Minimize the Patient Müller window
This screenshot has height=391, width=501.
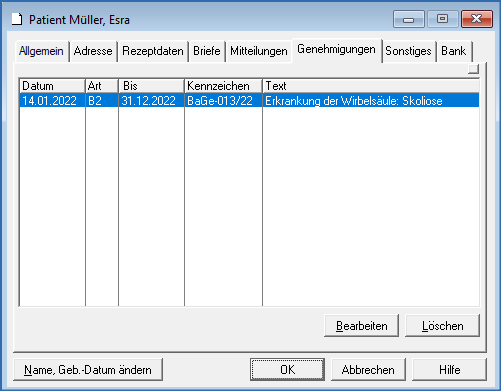click(409, 19)
